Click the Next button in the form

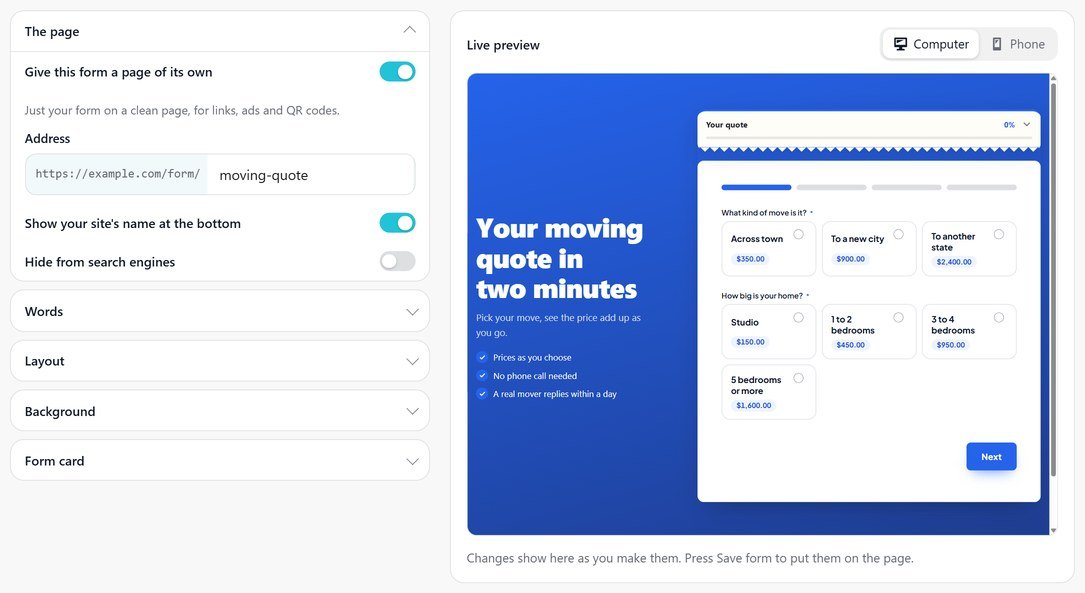pyautogui.click(x=991, y=457)
